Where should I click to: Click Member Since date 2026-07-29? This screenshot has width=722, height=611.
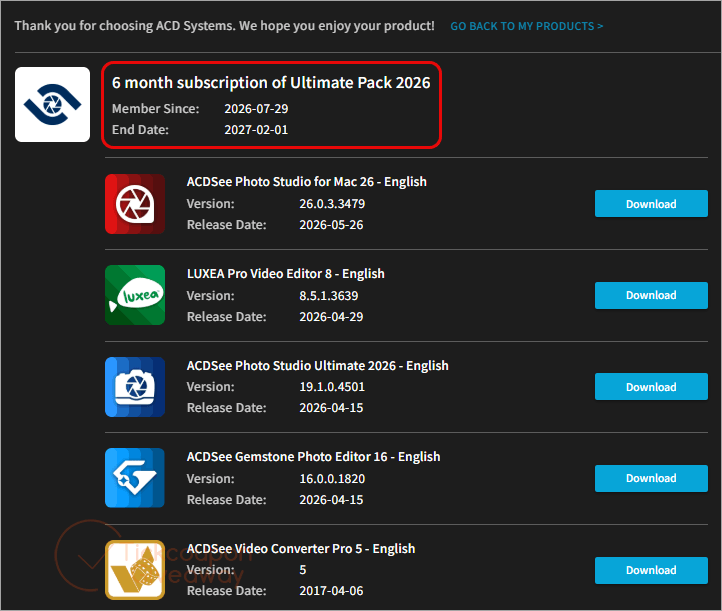point(256,109)
